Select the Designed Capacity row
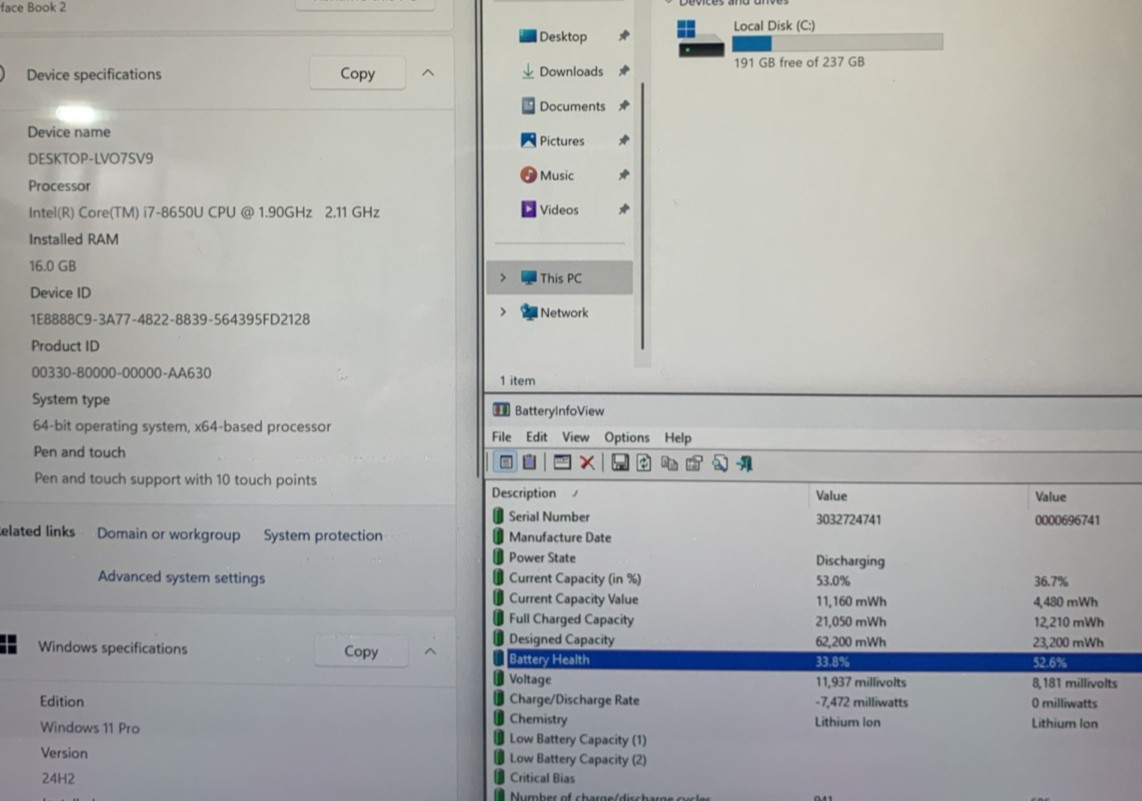 814,640
